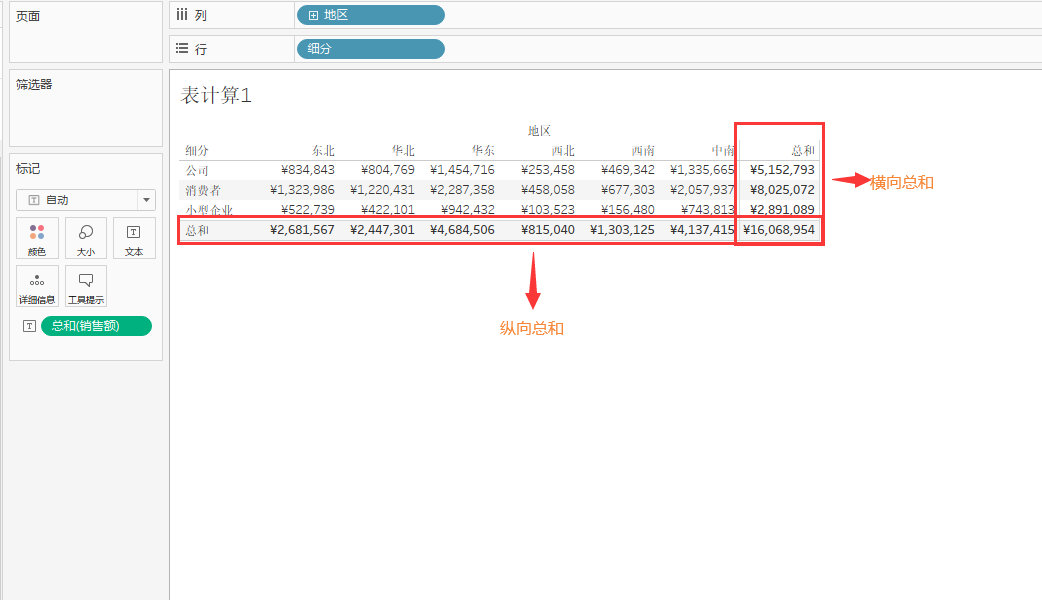This screenshot has width=1042, height=600.
Task: Select the 细分 pill on rows shelf
Action: click(370, 49)
